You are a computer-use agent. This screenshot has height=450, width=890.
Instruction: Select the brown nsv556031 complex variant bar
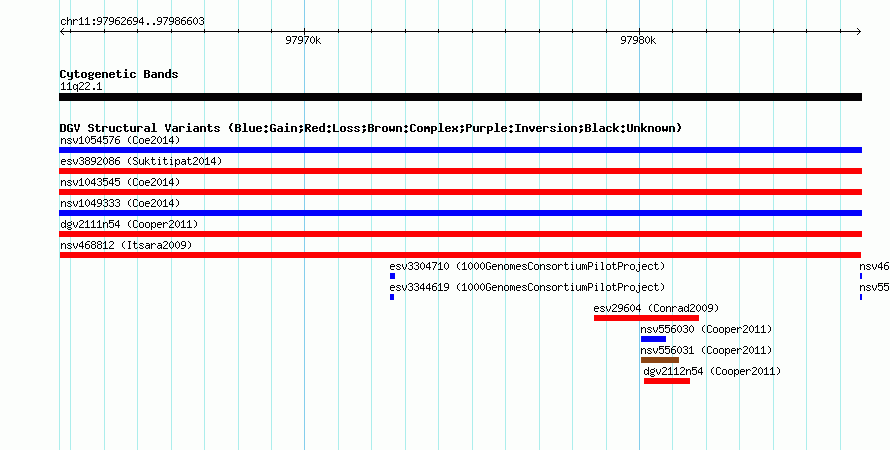(660, 360)
